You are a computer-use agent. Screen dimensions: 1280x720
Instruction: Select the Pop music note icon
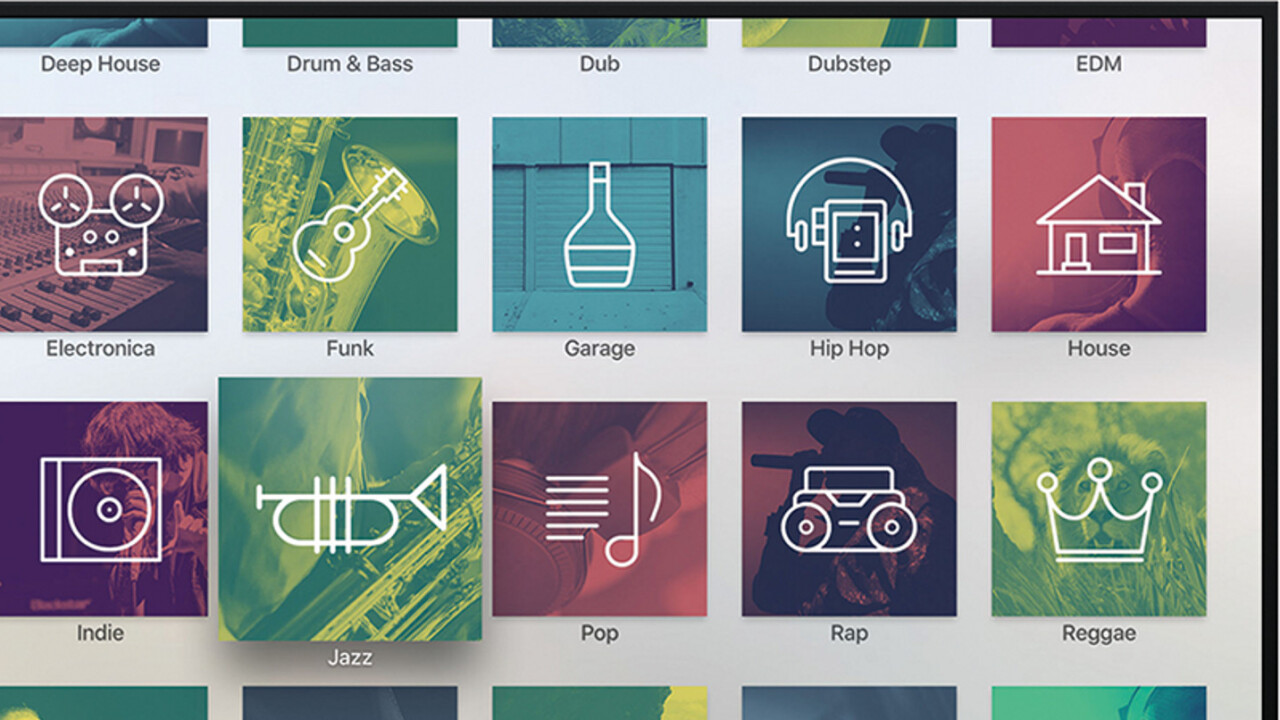(599, 509)
